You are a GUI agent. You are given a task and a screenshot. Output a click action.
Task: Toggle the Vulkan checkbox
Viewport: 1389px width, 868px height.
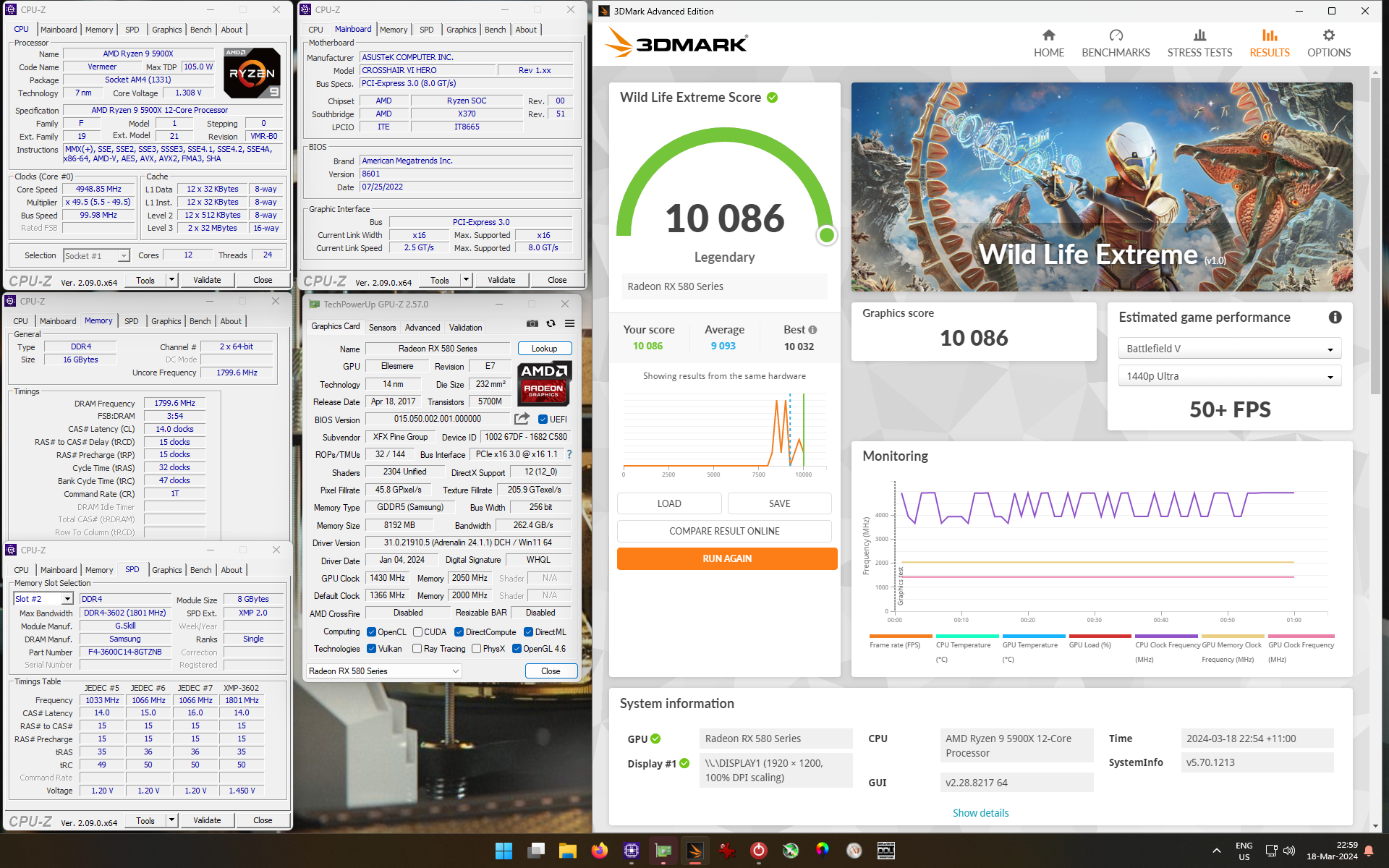(371, 649)
